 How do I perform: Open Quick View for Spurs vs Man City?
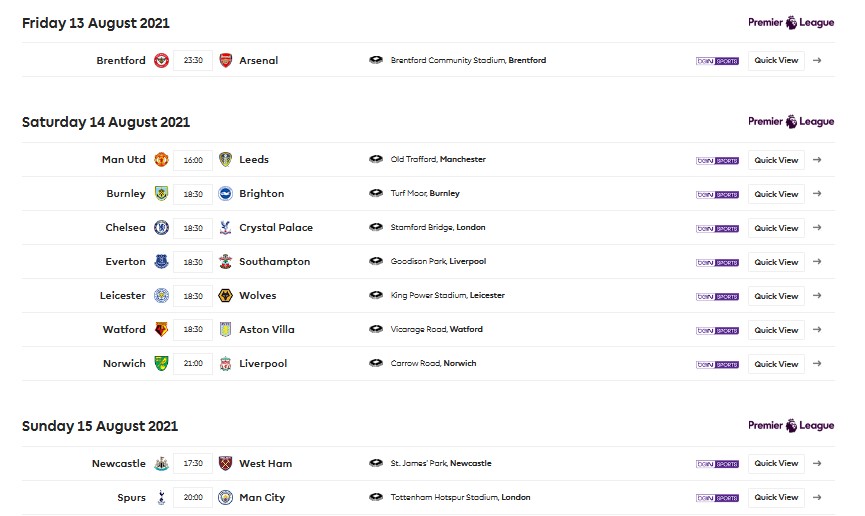click(x=776, y=497)
